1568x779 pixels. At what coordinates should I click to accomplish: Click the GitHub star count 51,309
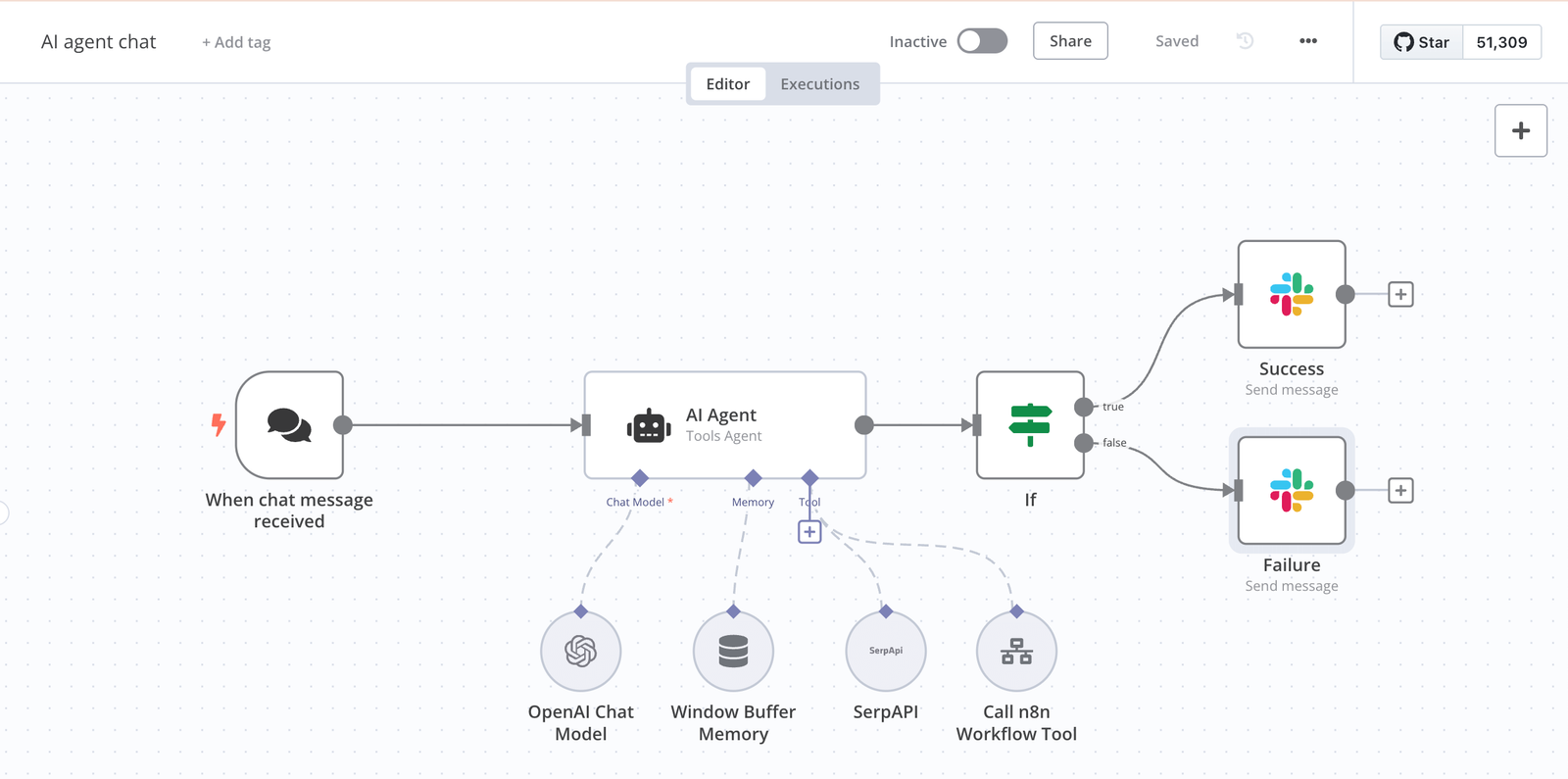tap(1501, 42)
